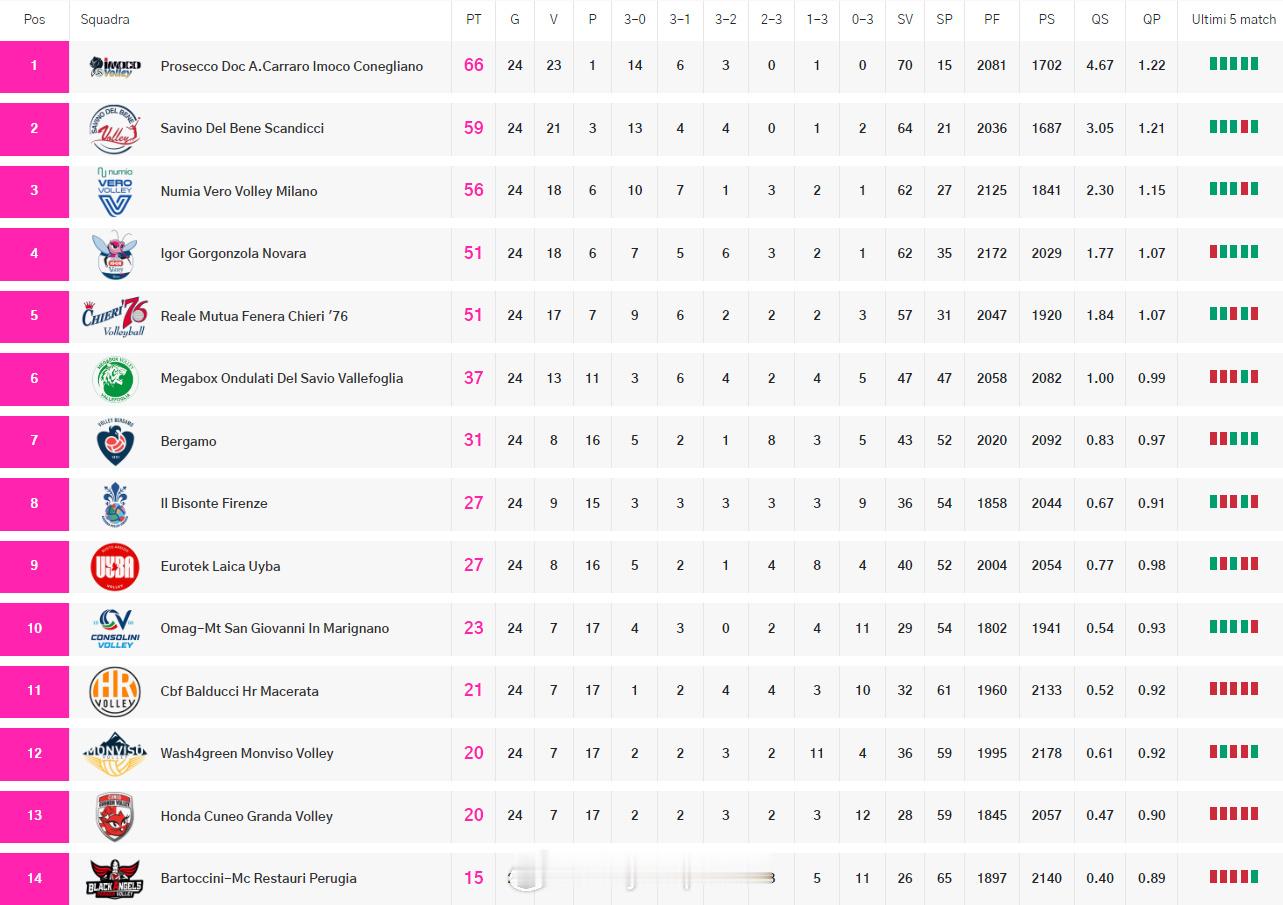The width and height of the screenshot is (1283, 905).
Task: Select Bergamo's last five match indicators
Action: coord(1234,439)
